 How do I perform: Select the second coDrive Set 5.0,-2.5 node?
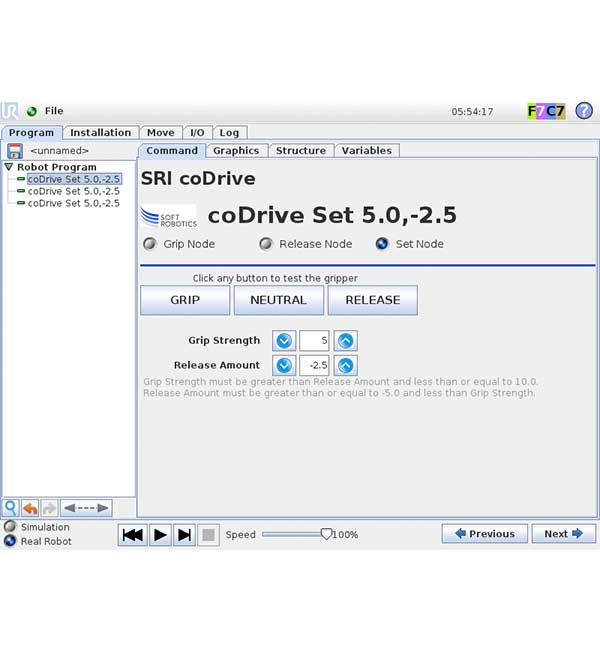(x=74, y=191)
